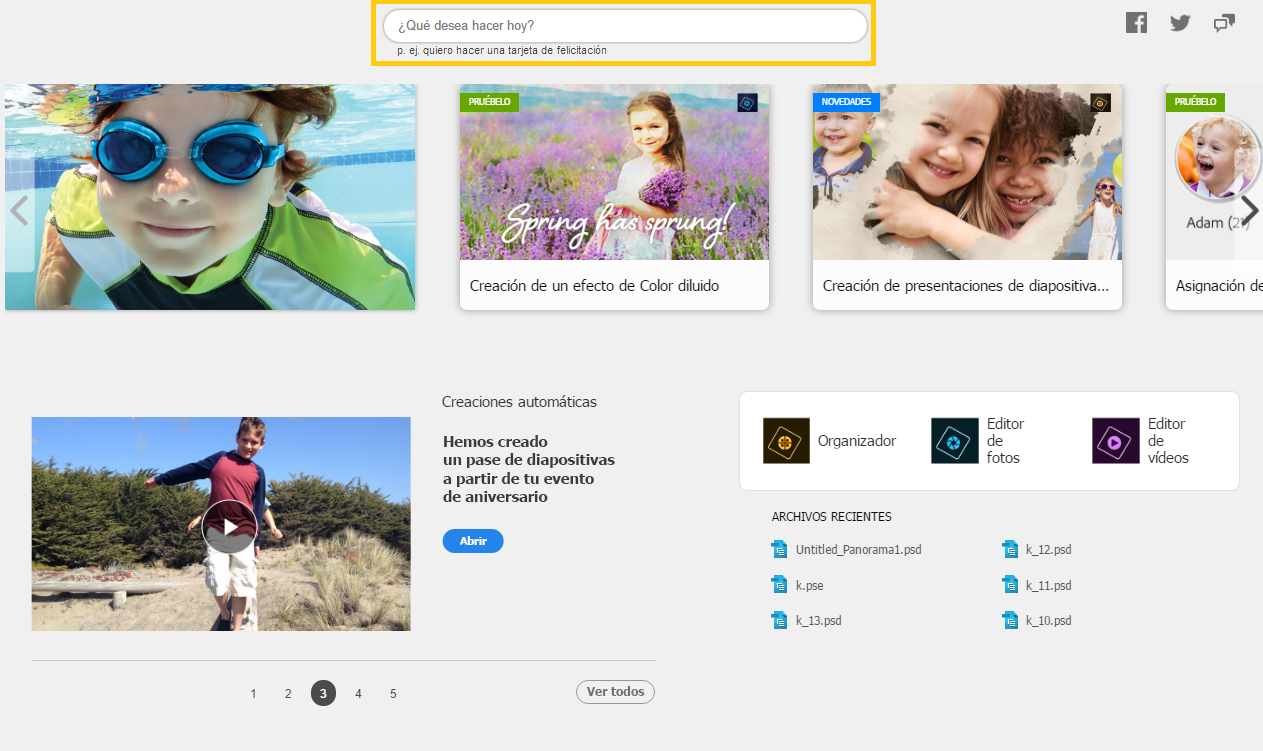Screen dimensions: 1263x751
Task: Click the 'Editor de fotos' label
Action: coord(1005,441)
